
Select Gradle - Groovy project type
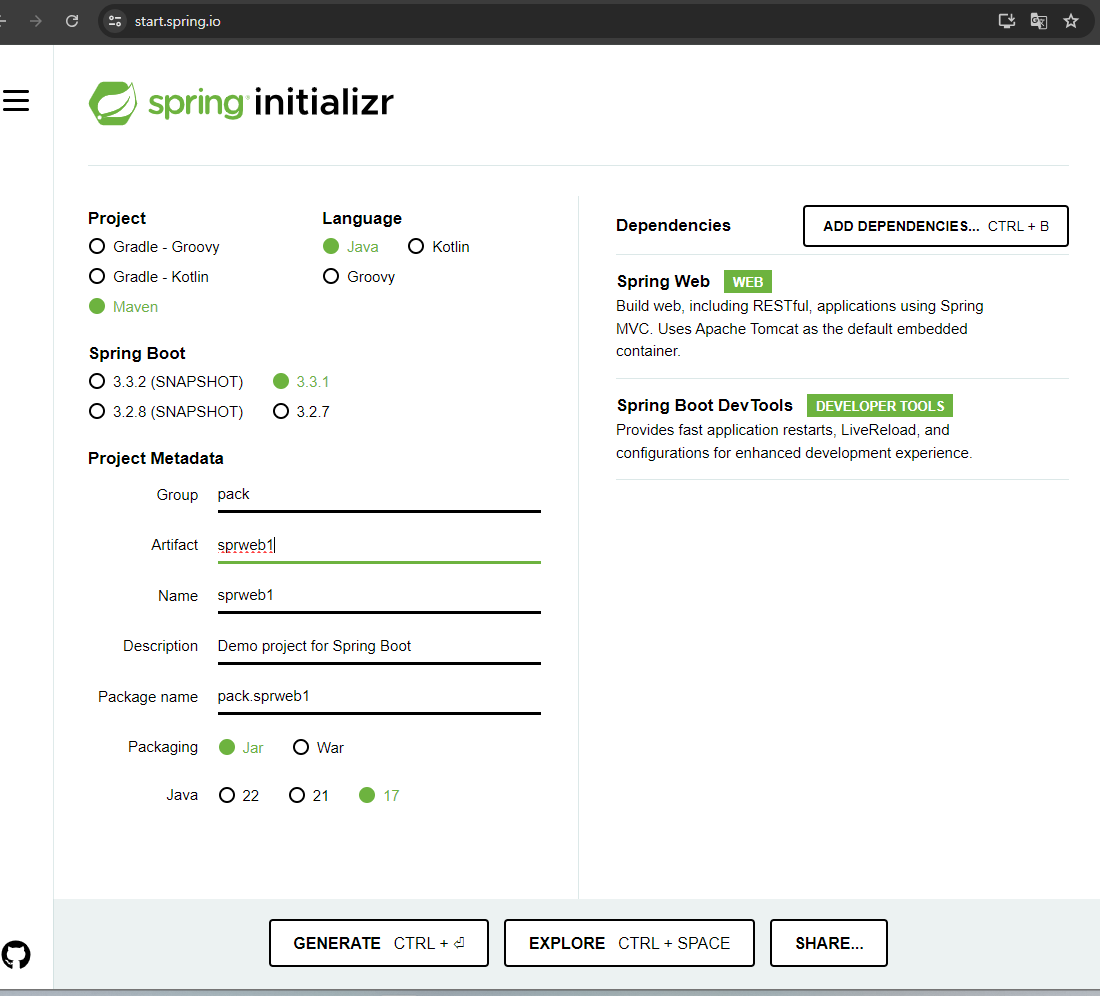click(x=154, y=247)
